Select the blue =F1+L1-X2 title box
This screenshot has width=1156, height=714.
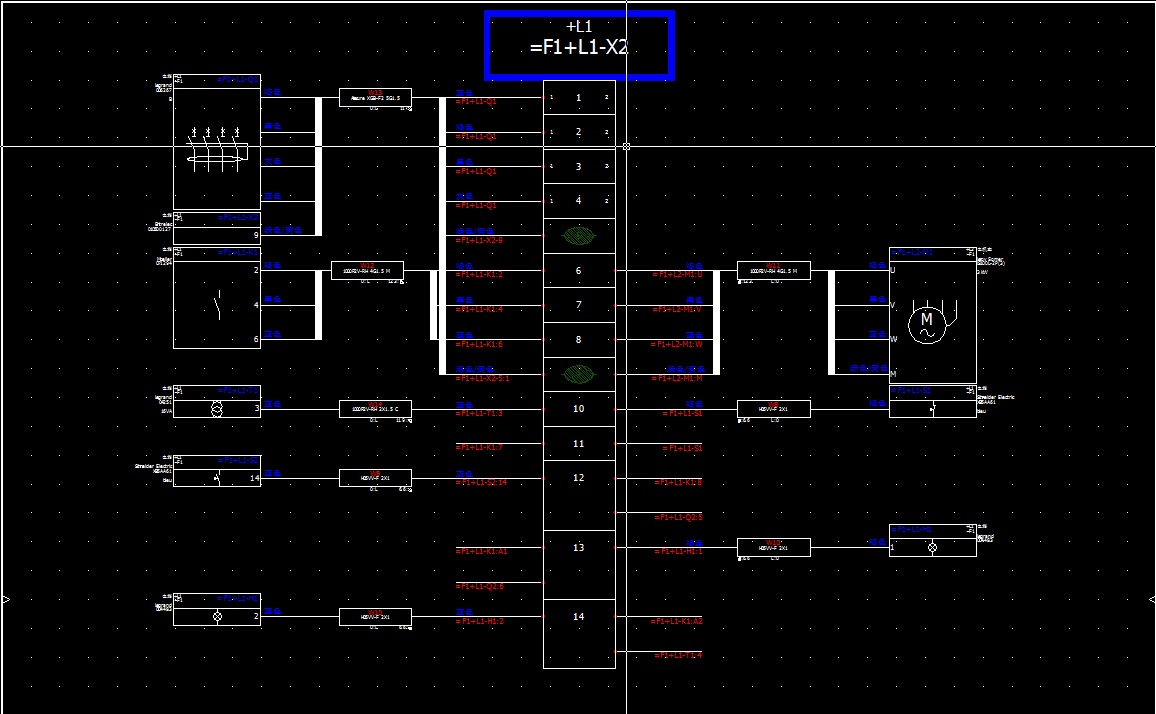tap(579, 45)
